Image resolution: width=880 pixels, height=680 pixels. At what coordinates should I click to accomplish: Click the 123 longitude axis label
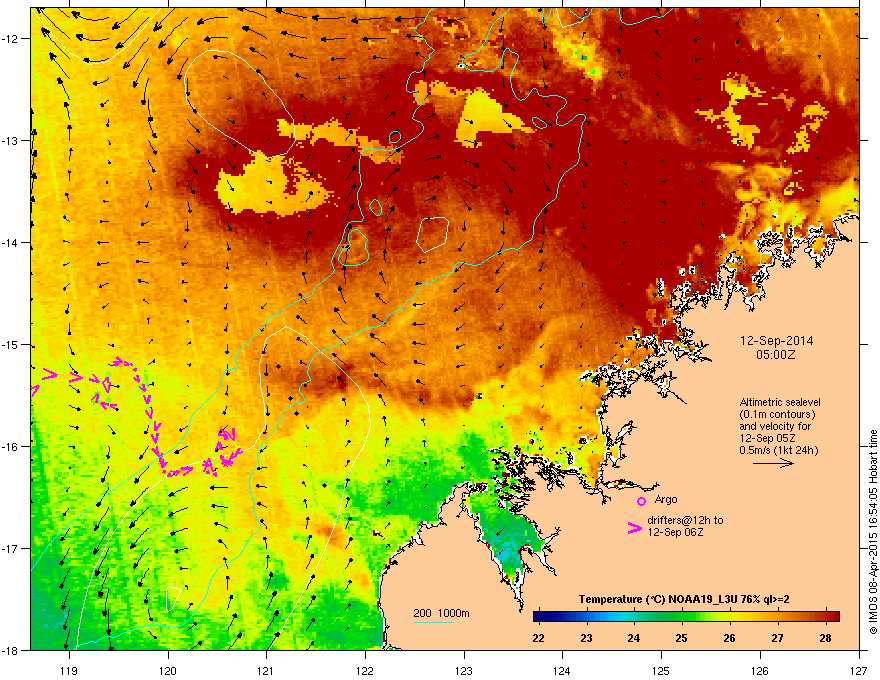(464, 670)
